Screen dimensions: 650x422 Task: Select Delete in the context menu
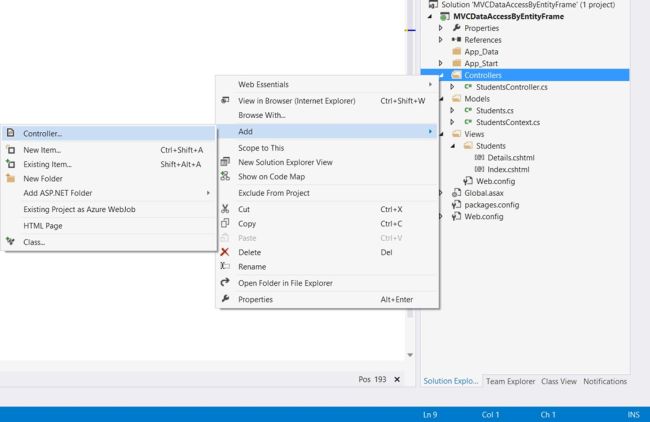click(x=327, y=252)
